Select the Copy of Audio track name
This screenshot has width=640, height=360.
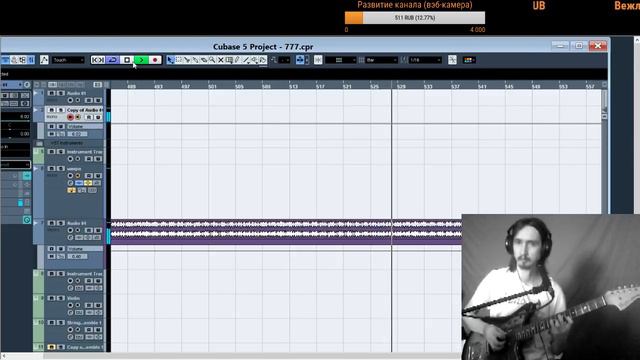[84, 110]
